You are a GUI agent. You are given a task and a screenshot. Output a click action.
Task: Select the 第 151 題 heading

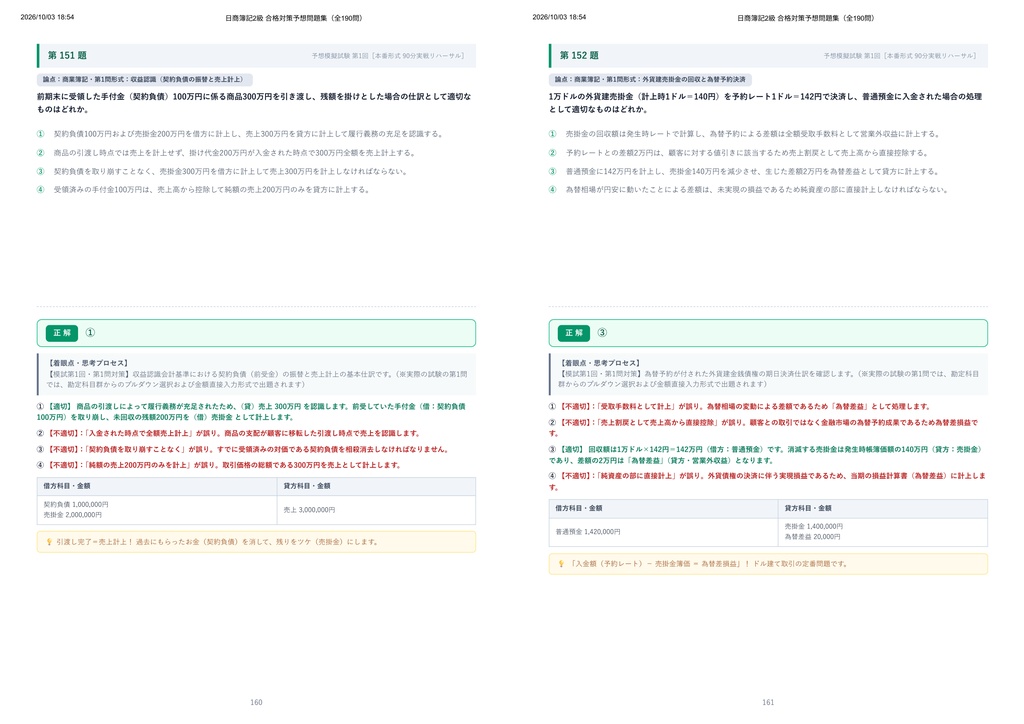pos(67,55)
